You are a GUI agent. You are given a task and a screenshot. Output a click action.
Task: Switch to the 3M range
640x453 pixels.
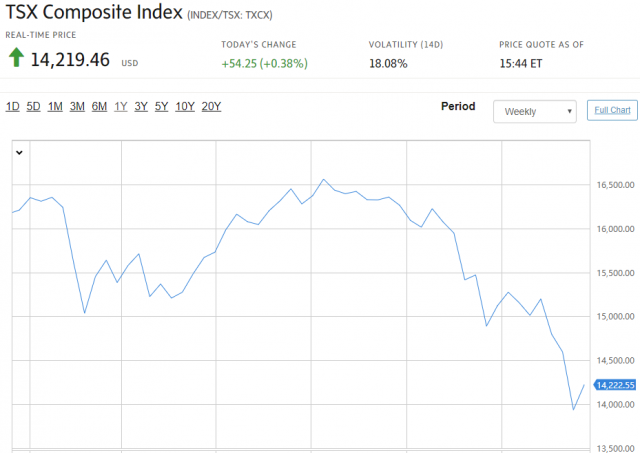click(x=77, y=107)
